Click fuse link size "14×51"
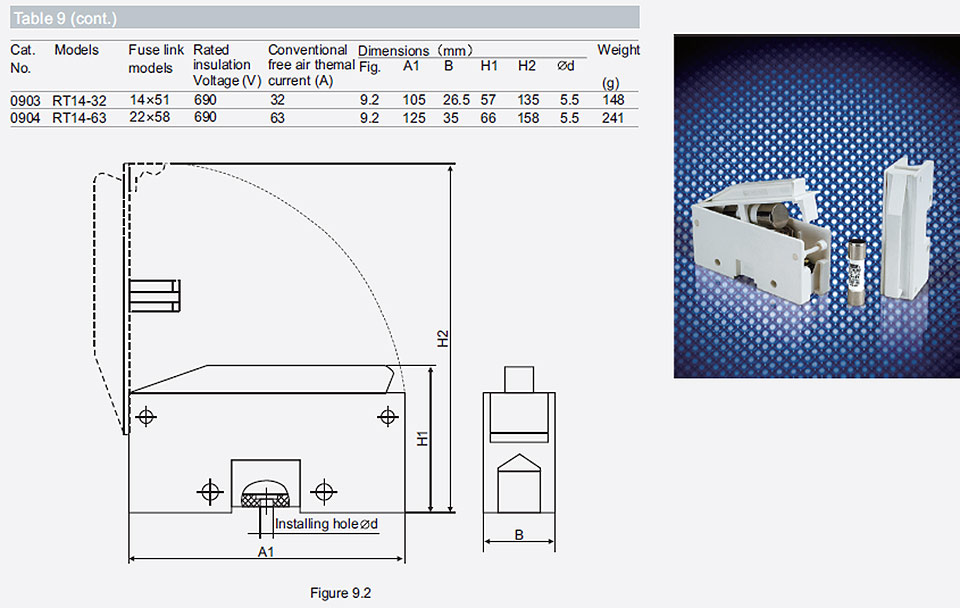The image size is (960, 608). (x=149, y=100)
